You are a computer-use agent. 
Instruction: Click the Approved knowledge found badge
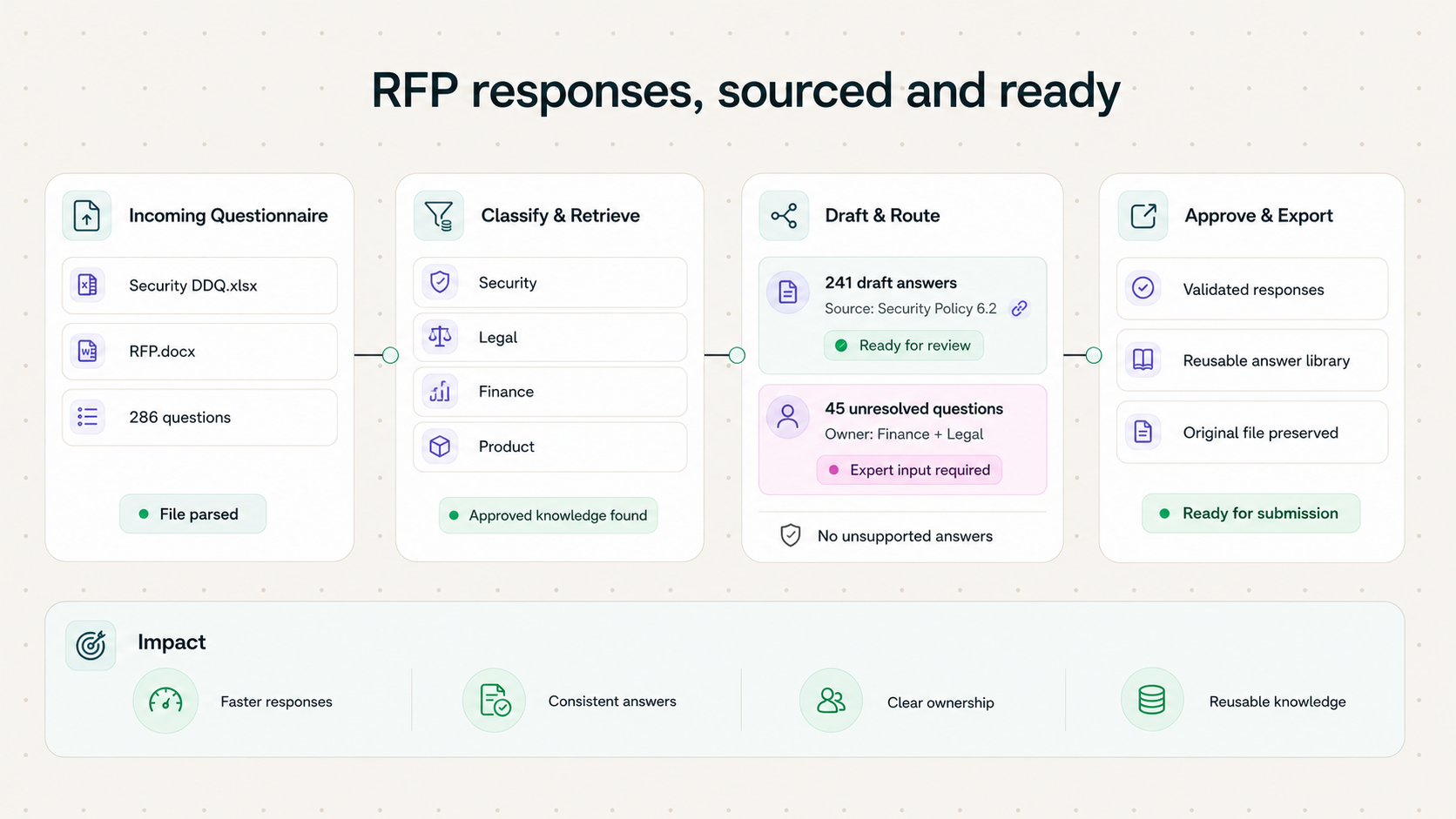point(549,515)
